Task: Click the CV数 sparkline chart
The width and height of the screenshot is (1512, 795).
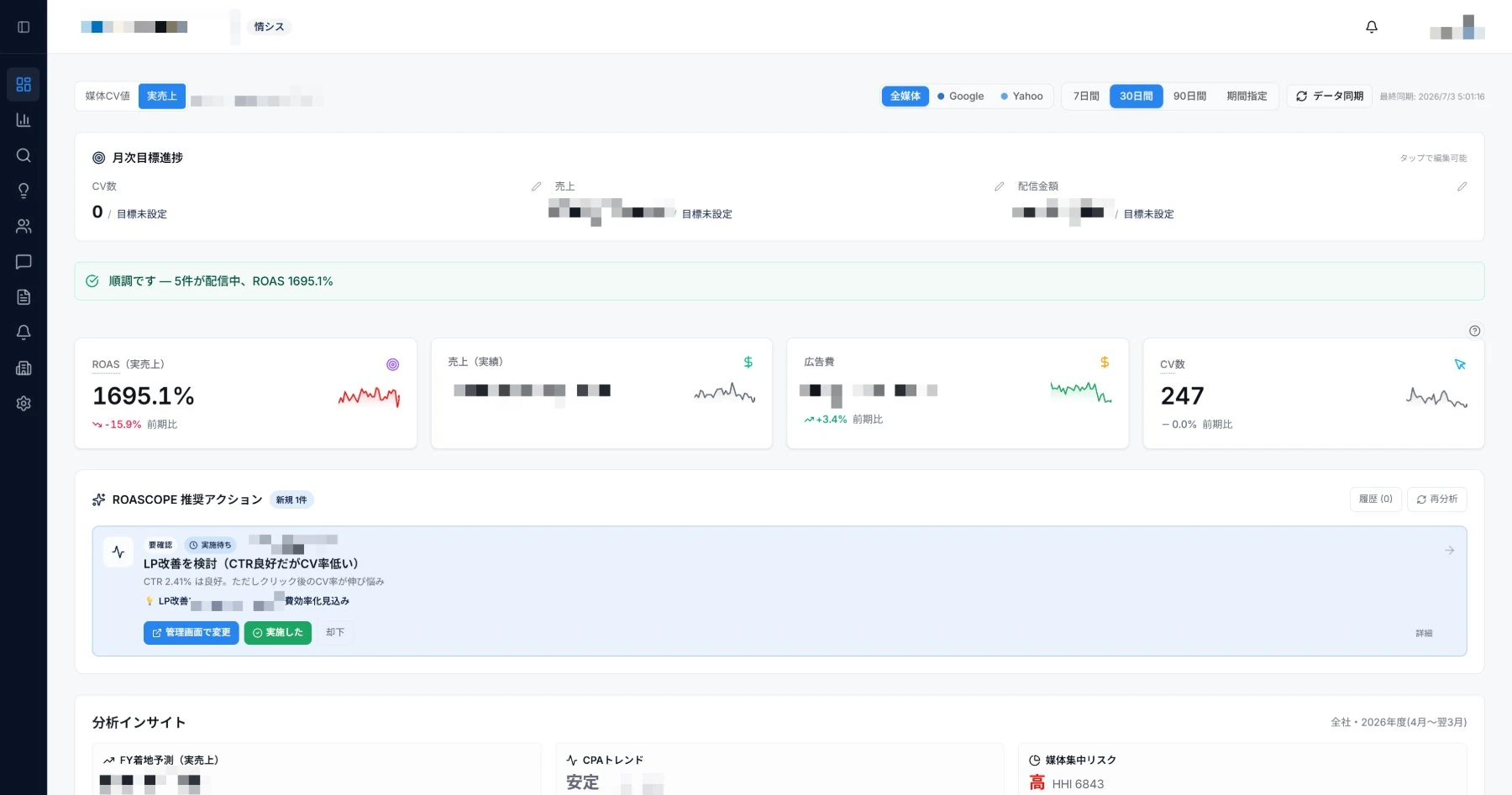Action: pyautogui.click(x=1437, y=396)
